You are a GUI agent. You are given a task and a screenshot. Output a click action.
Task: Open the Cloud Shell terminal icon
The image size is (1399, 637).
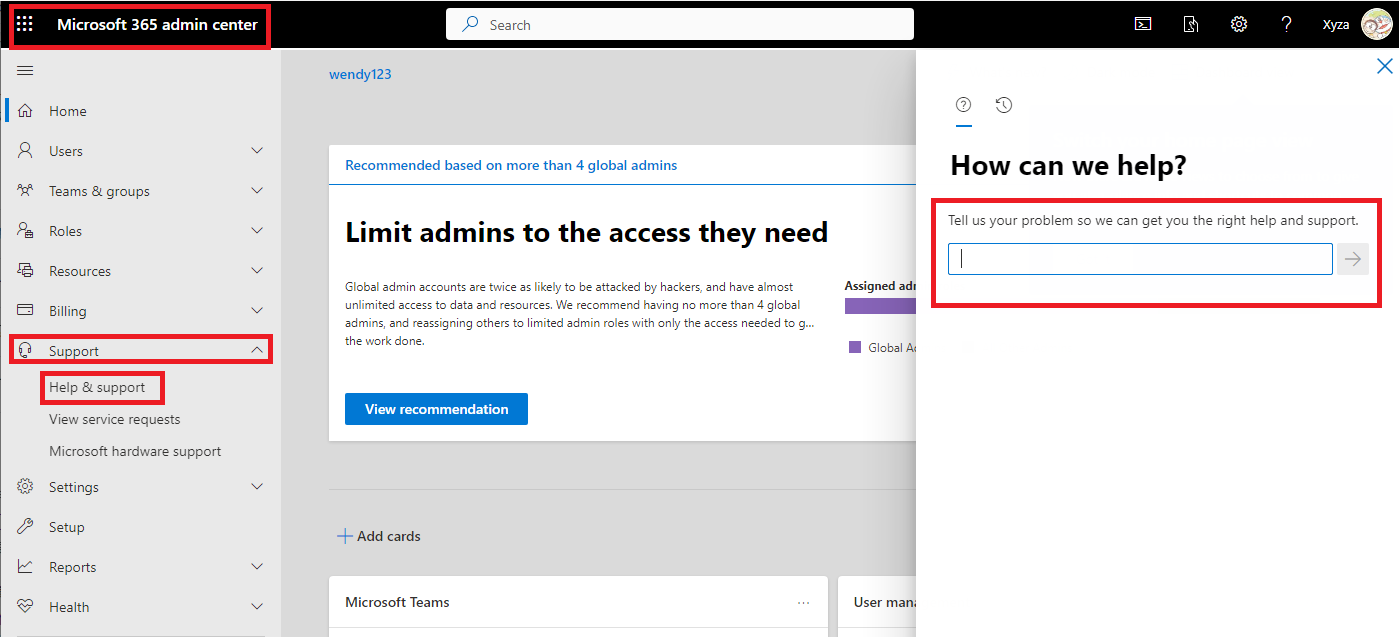point(1142,23)
